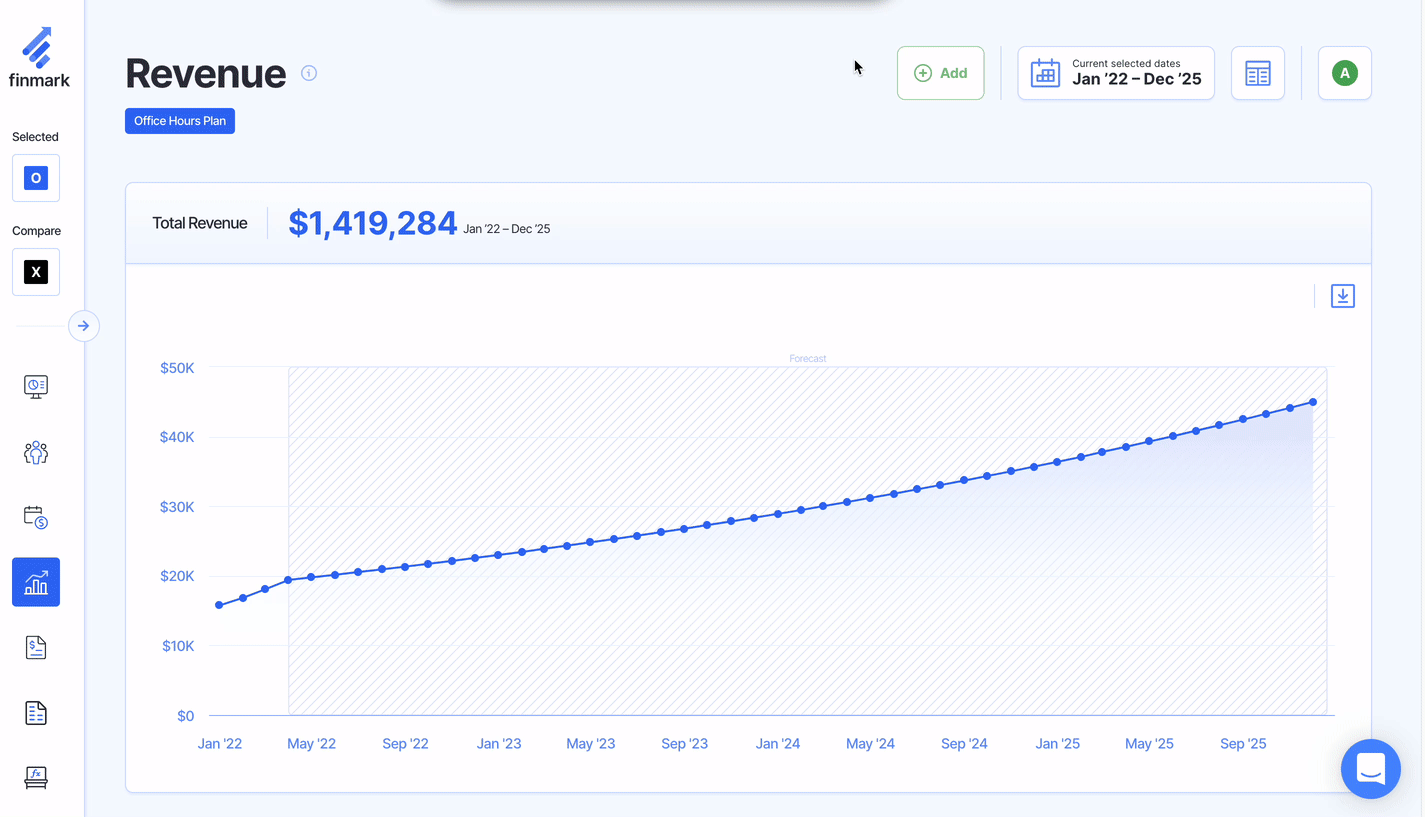Click the Office Hours Plan tag
Viewport: 1425px width, 817px height.
tap(180, 121)
